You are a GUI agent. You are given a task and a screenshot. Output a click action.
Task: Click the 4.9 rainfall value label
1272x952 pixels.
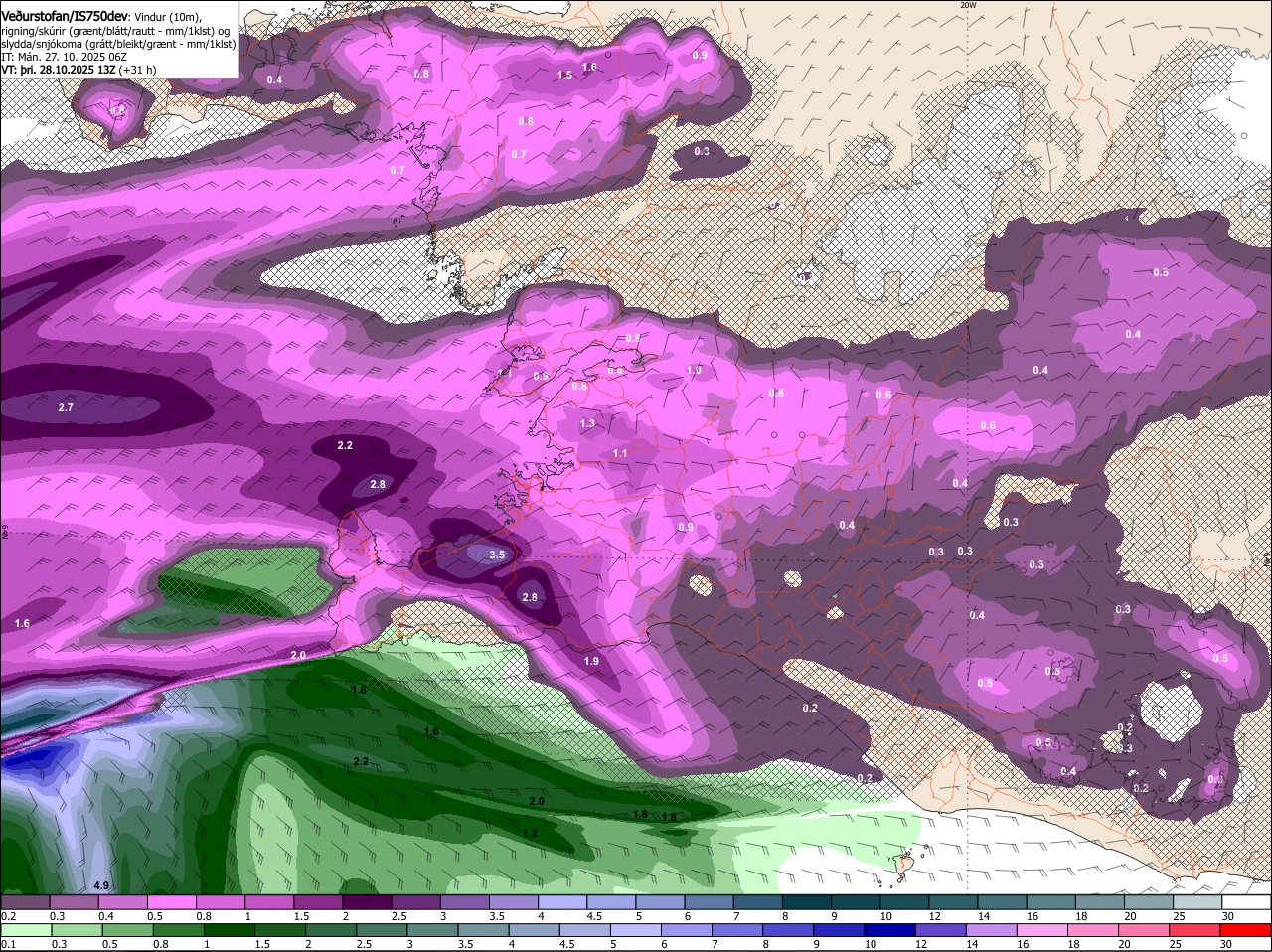(x=101, y=885)
